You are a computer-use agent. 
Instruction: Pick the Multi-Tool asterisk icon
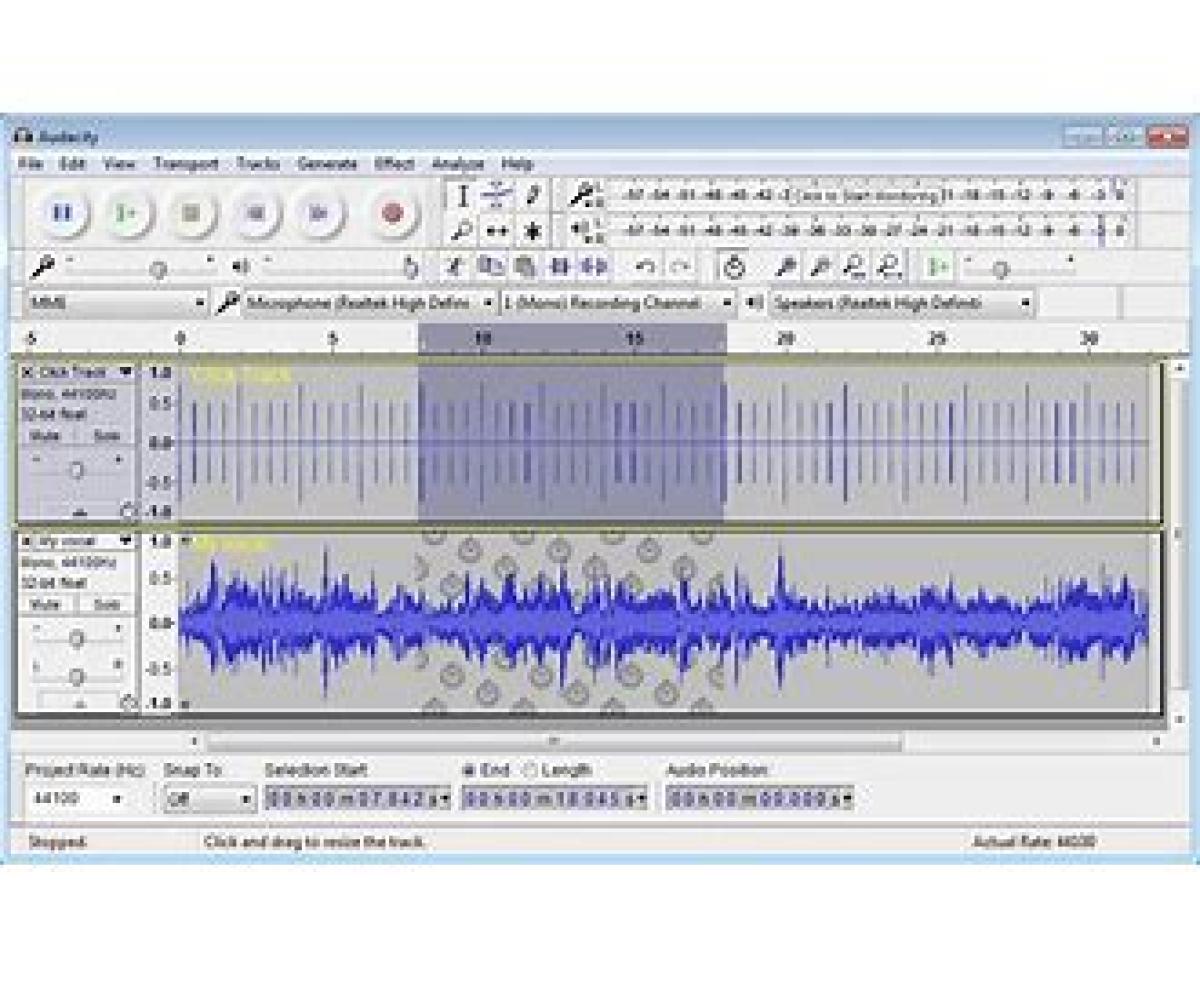(532, 232)
